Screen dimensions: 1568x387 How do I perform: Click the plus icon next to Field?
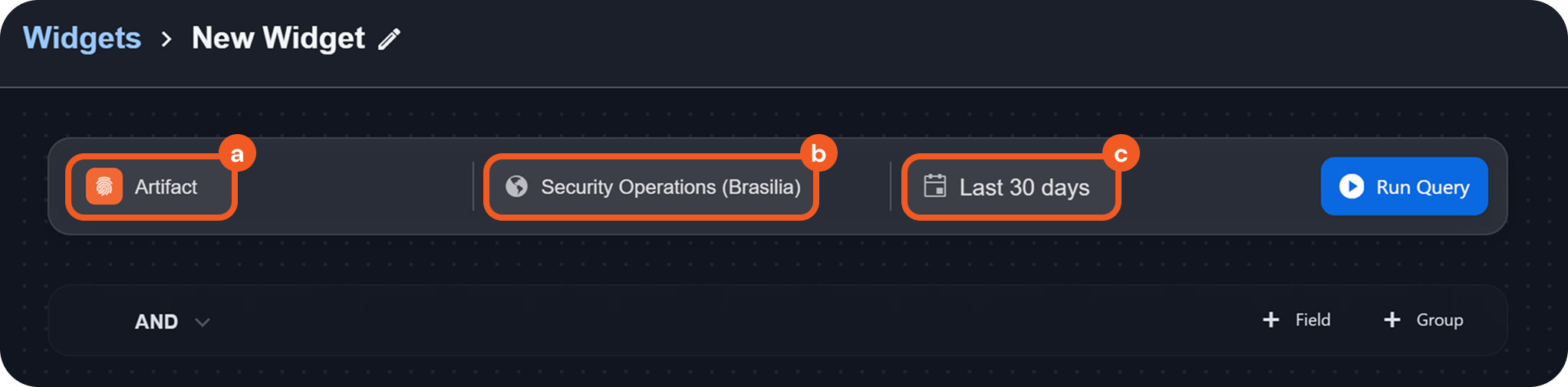pyautogui.click(x=1270, y=320)
